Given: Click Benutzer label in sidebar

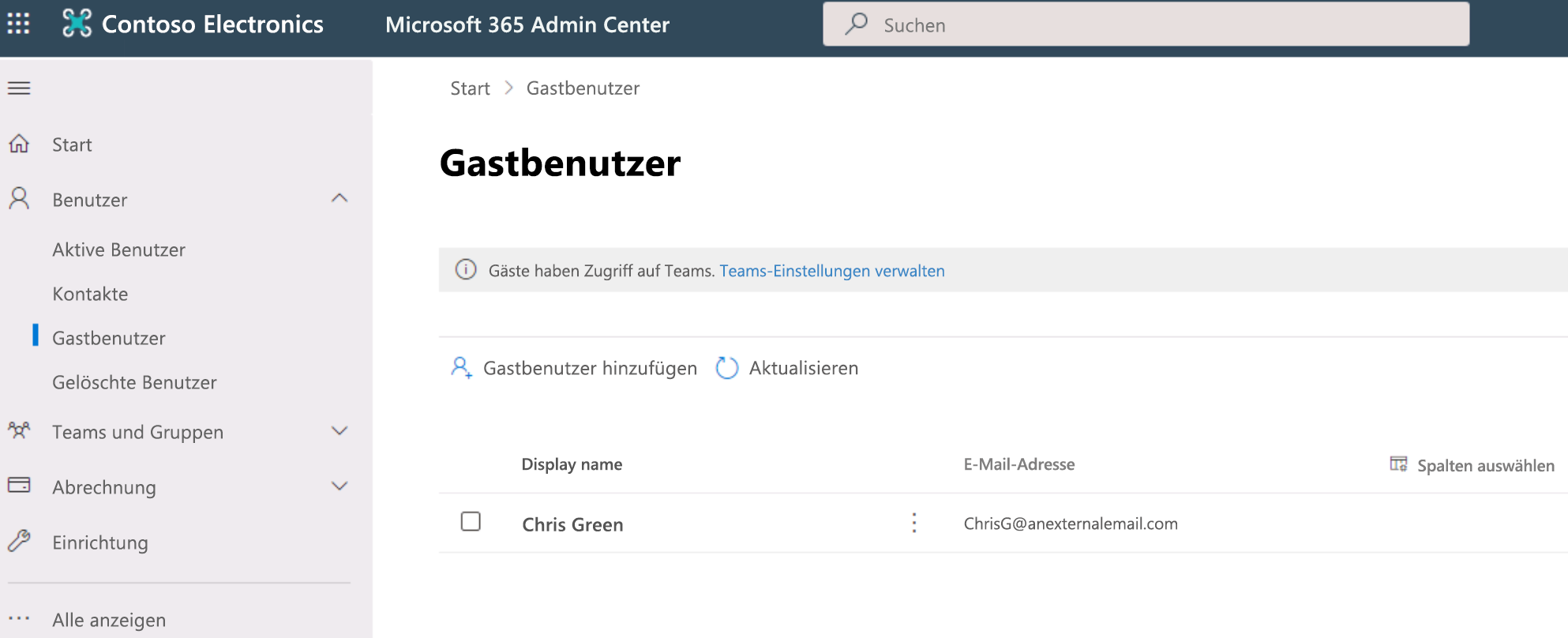Looking at the screenshot, I should pyautogui.click(x=90, y=200).
